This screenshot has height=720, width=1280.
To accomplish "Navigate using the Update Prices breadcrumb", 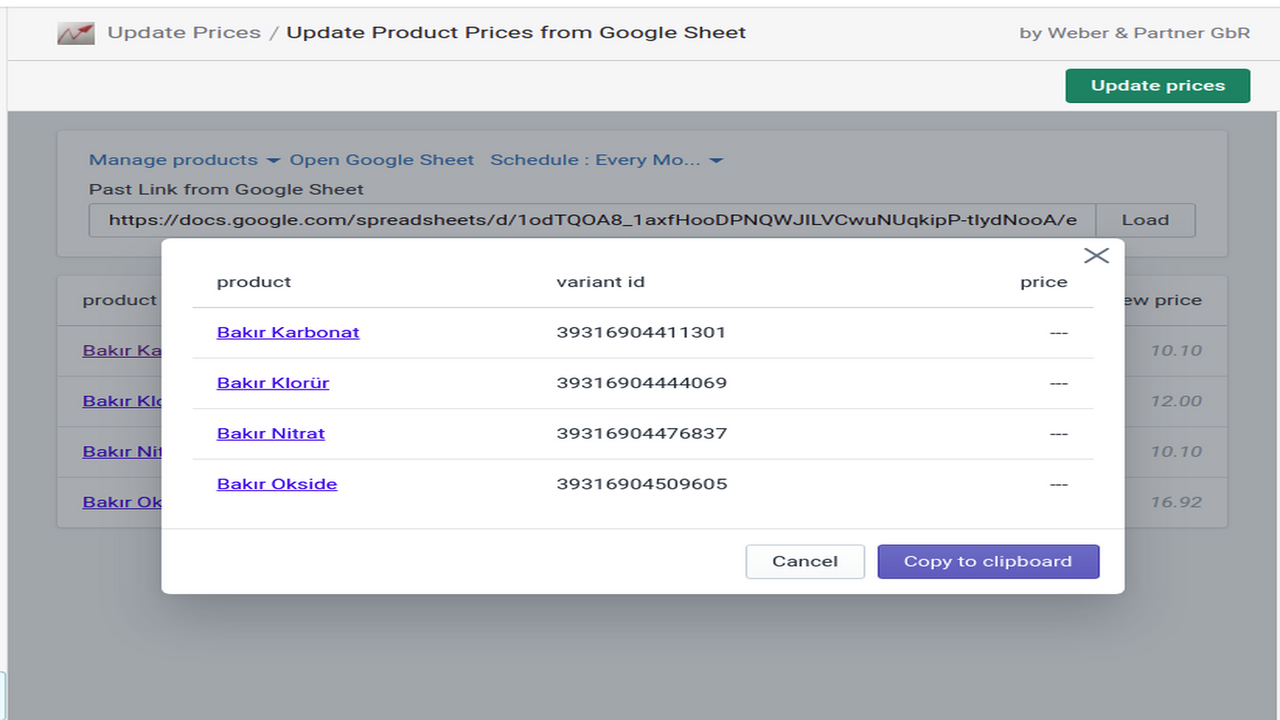I will [x=183, y=32].
